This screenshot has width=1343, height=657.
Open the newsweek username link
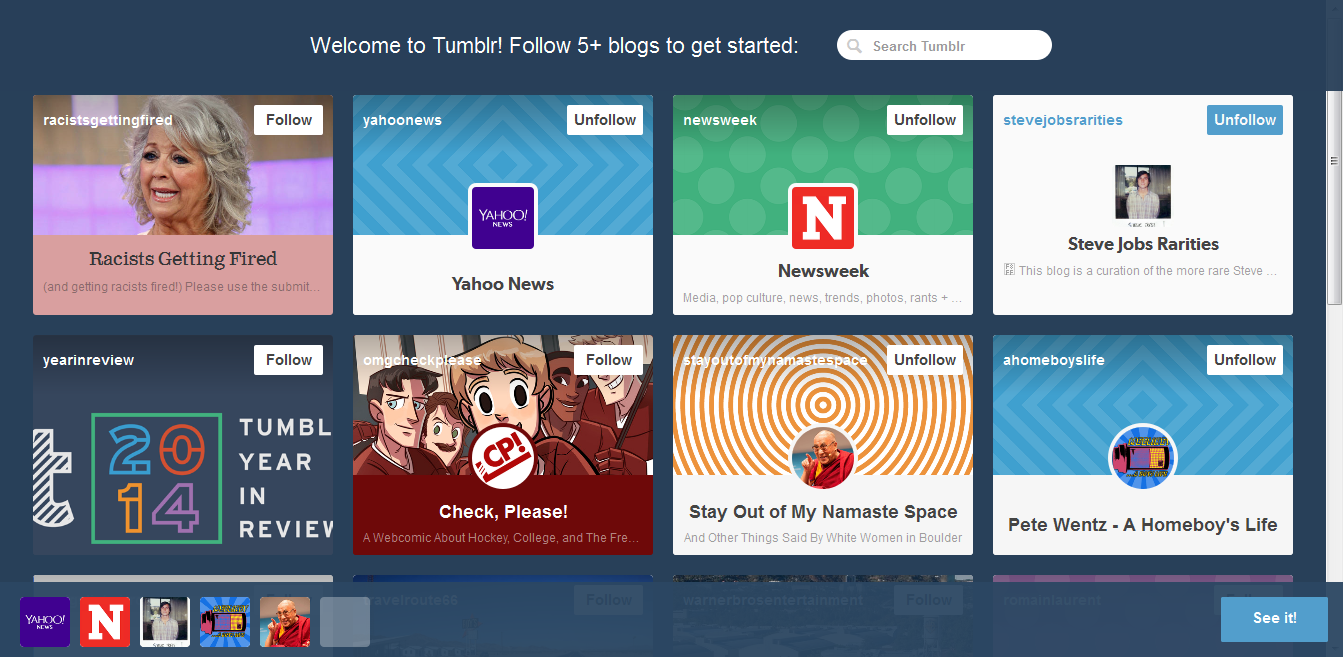pyautogui.click(x=720, y=120)
